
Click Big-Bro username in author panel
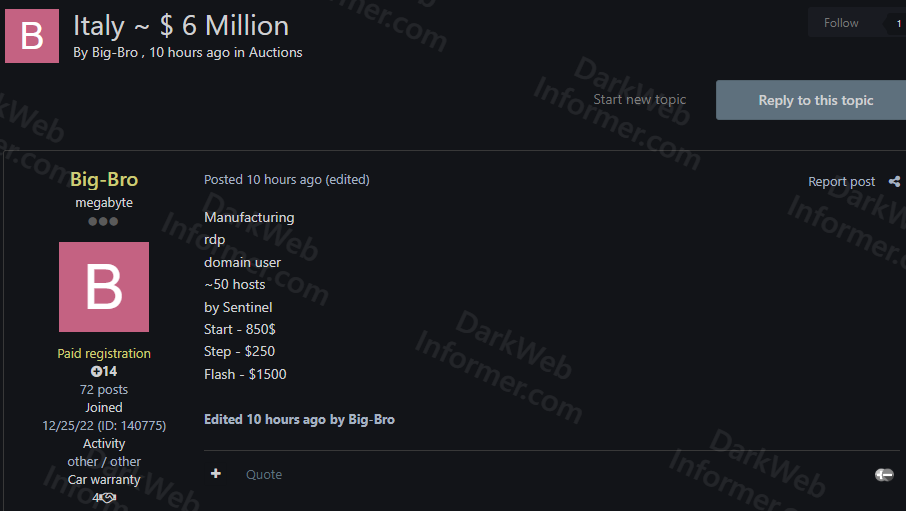[104, 180]
